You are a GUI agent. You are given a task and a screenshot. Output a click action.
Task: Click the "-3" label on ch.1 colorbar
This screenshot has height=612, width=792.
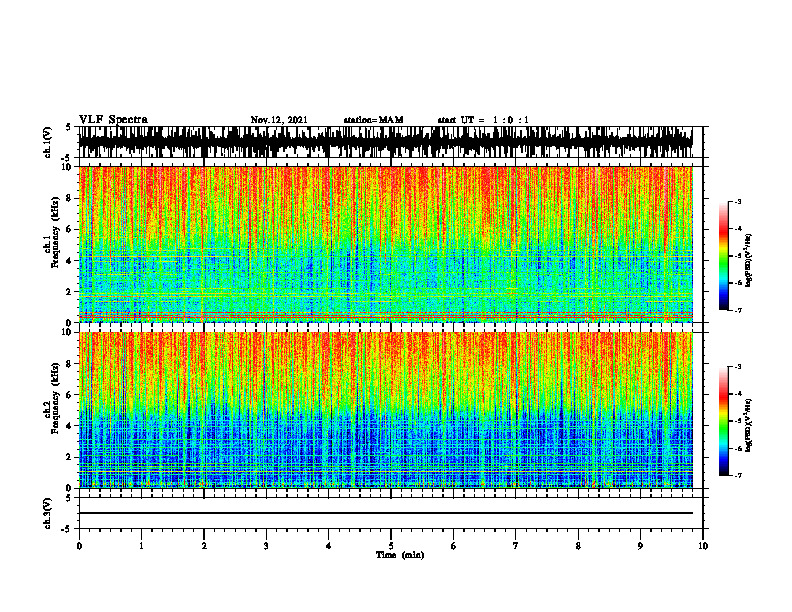click(738, 202)
